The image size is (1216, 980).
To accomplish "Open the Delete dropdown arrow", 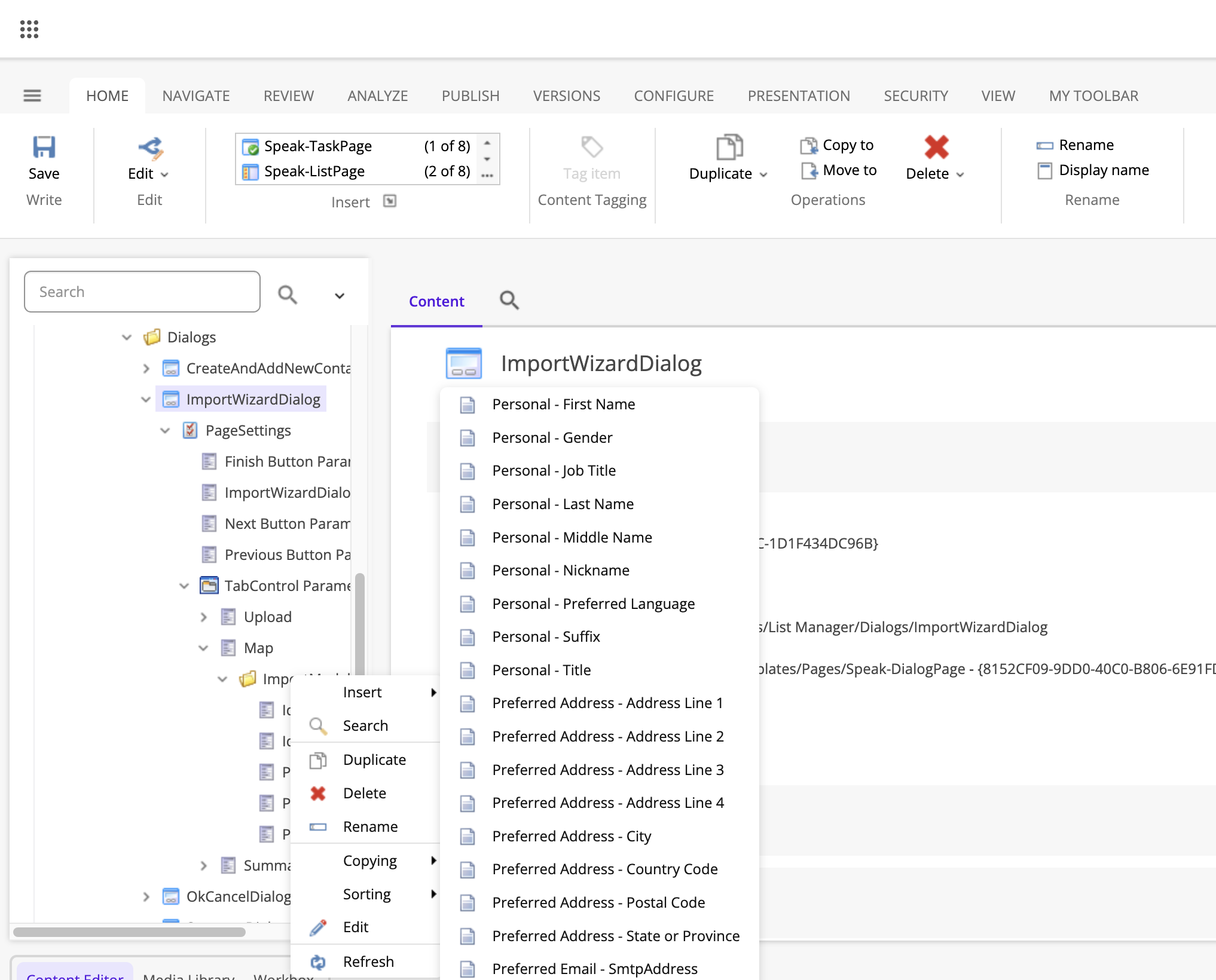I will point(960,174).
